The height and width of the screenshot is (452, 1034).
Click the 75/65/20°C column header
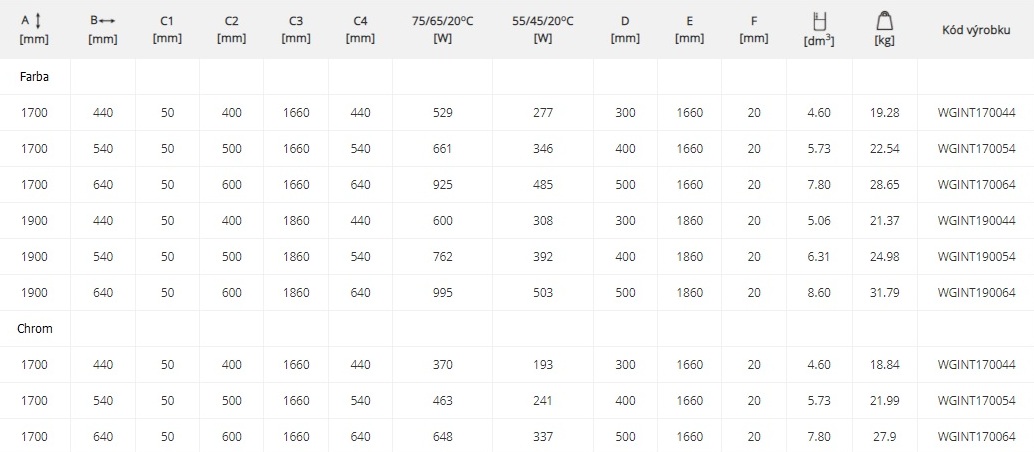point(442,30)
